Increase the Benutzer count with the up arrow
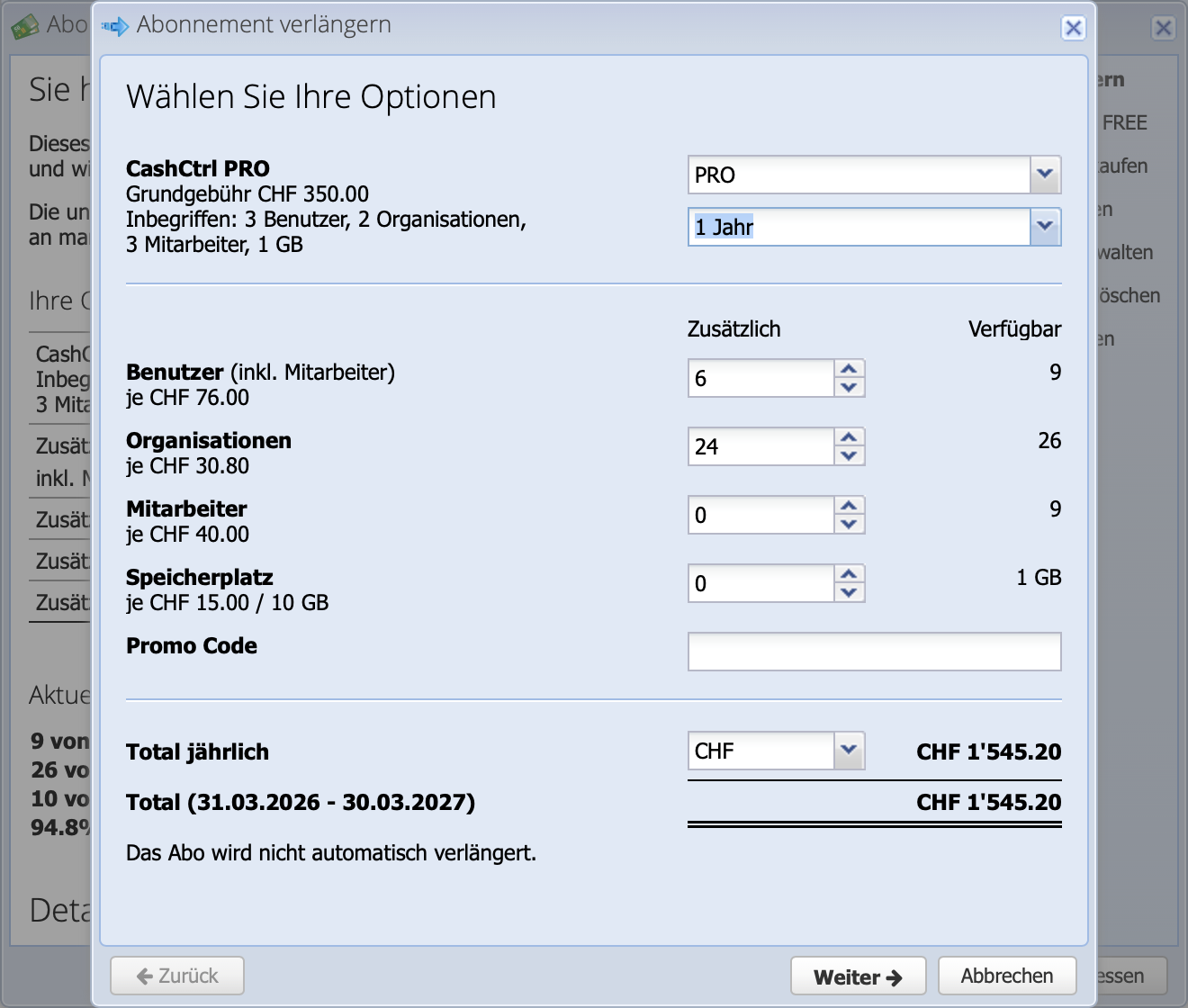Screen dimensions: 1188x1008 pyautogui.click(x=847, y=369)
